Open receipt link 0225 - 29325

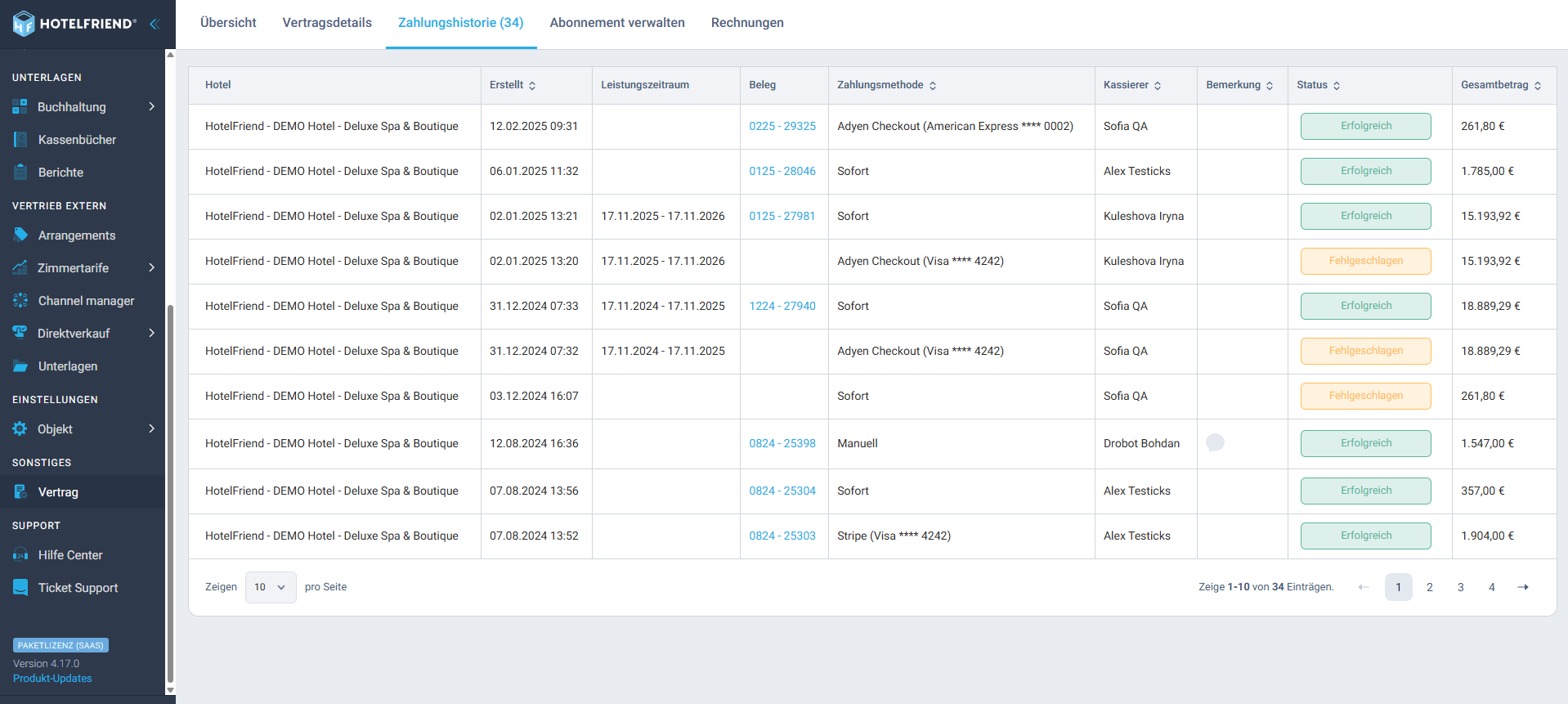pyautogui.click(x=782, y=126)
